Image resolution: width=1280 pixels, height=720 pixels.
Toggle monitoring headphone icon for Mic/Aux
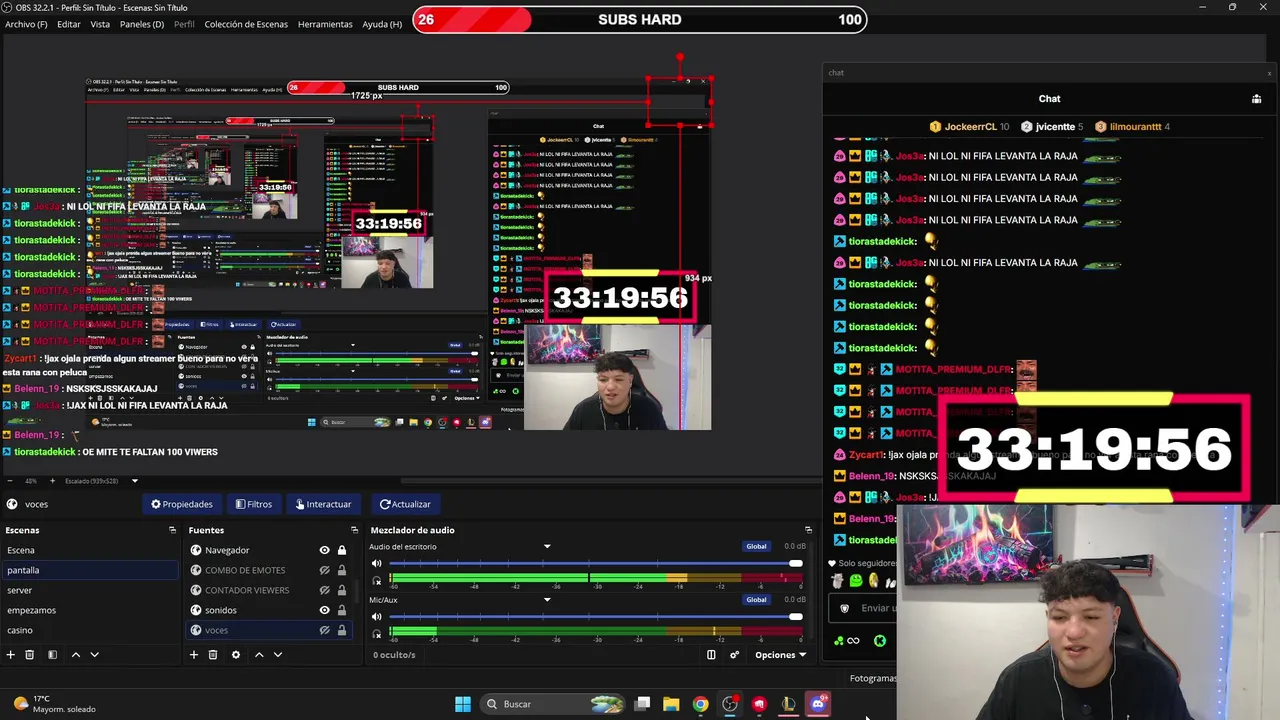tap(377, 633)
